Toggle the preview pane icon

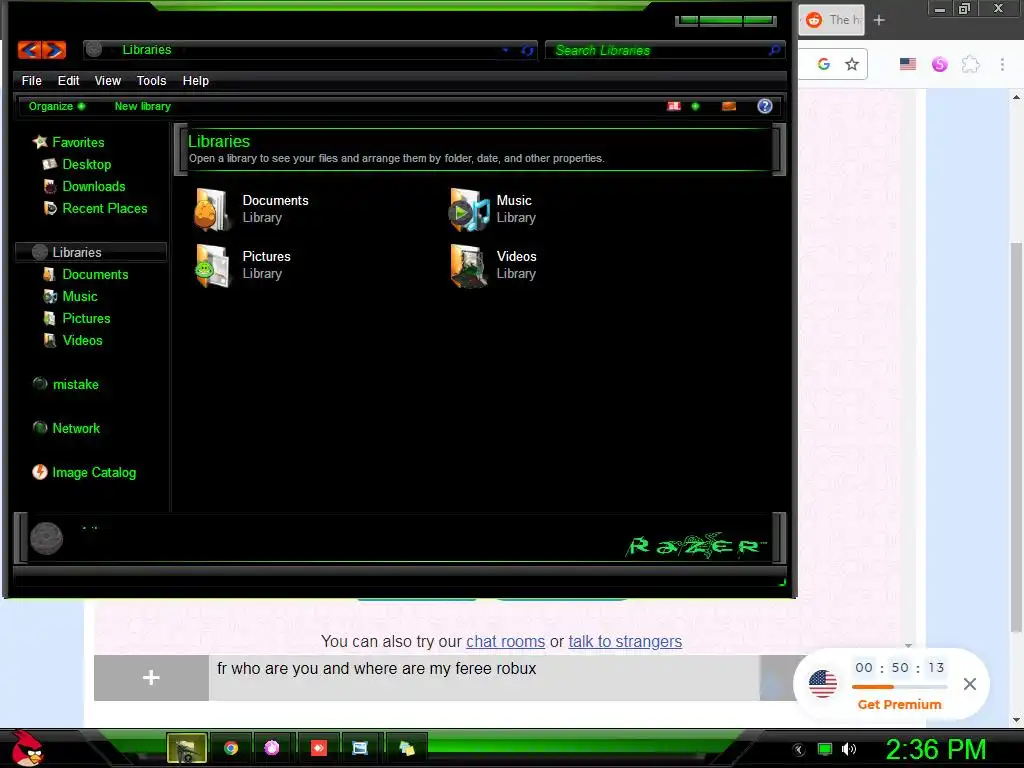729,106
